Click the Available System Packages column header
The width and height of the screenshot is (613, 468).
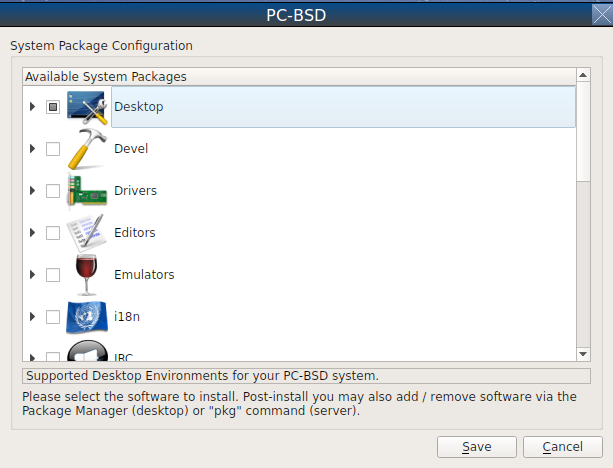click(x=299, y=77)
